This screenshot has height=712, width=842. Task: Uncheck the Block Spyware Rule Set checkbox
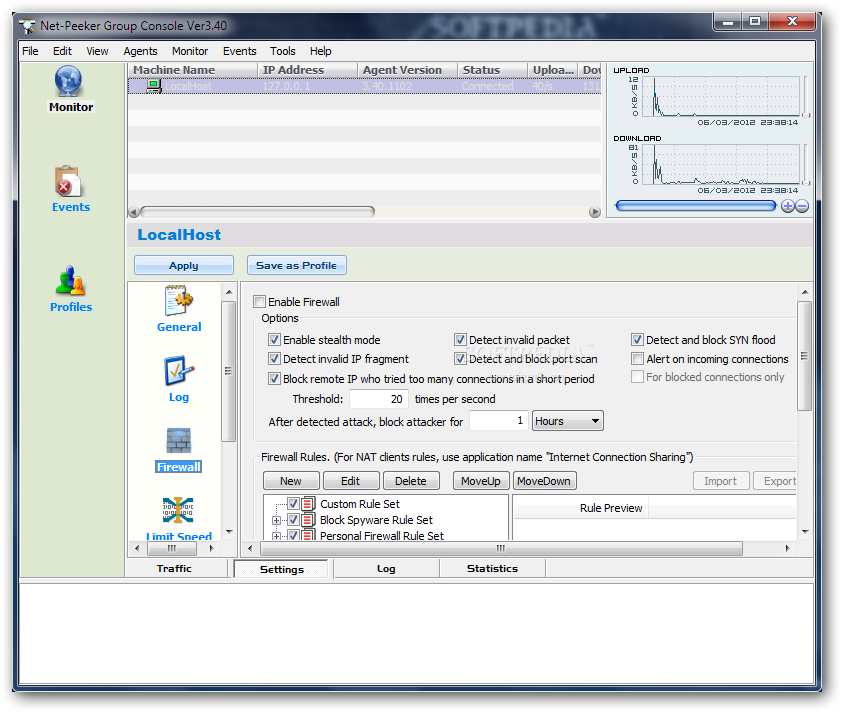click(293, 520)
